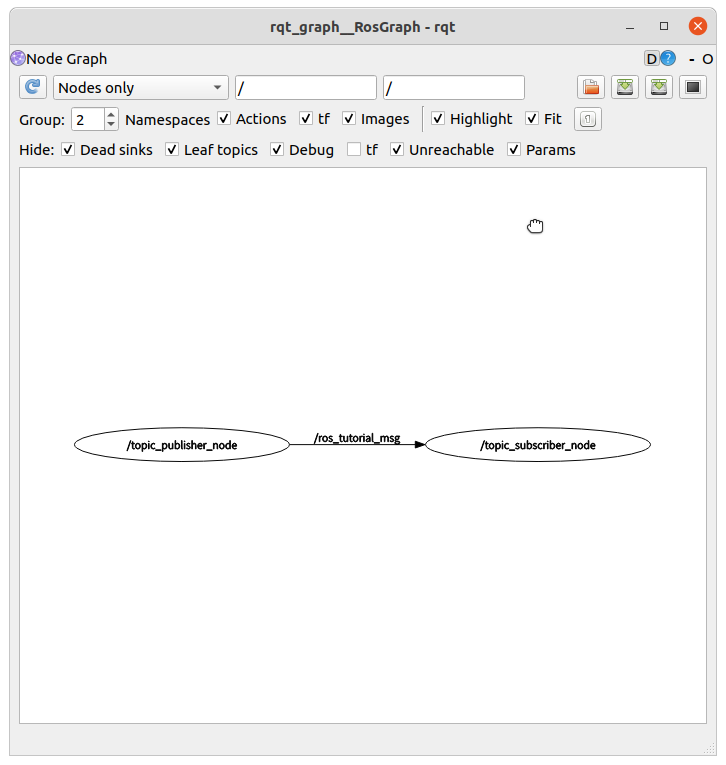Image resolution: width=726 pixels, height=765 pixels.
Task: Uncheck Hide Unreachable
Action: tap(397, 150)
